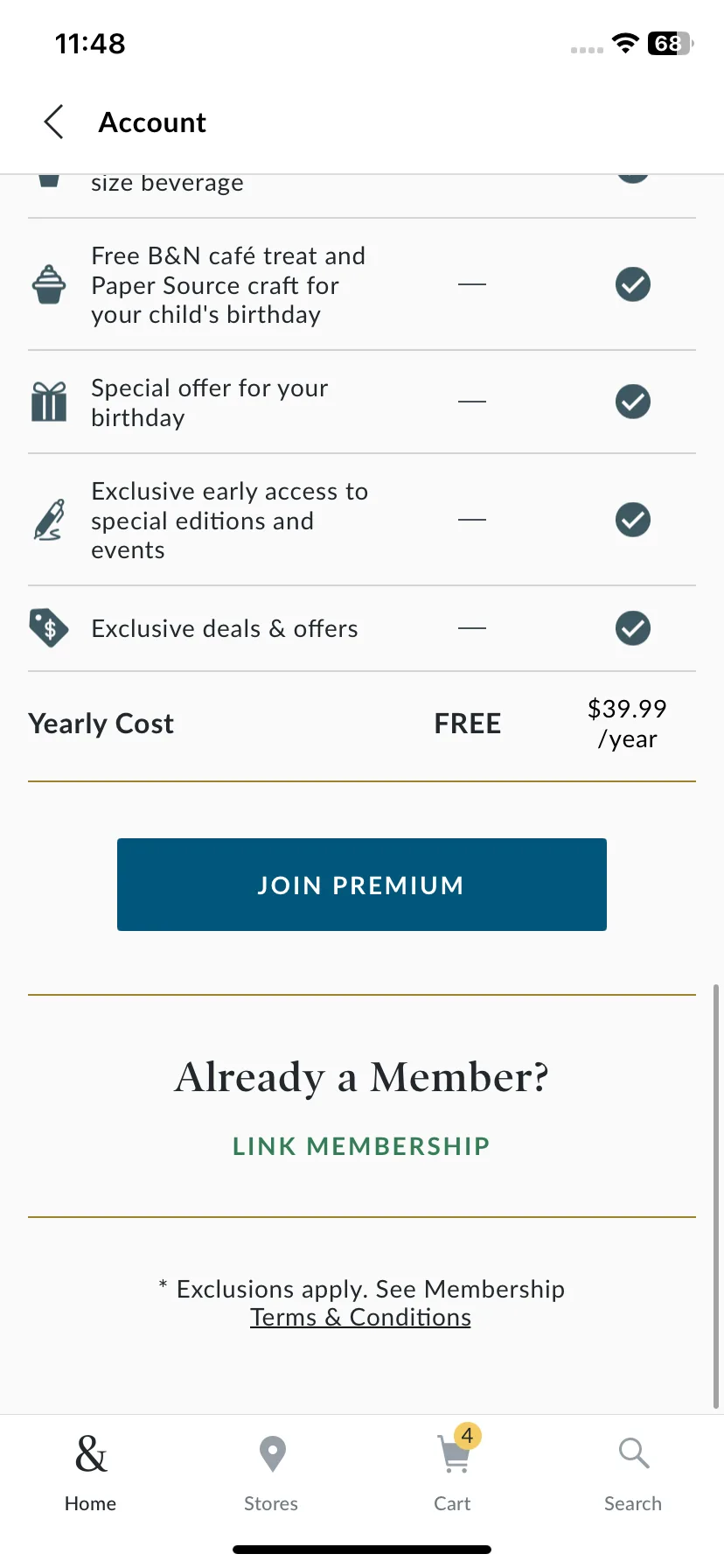Open Stores location pin
Image resolution: width=724 pixels, height=1568 pixels.
273,1453
